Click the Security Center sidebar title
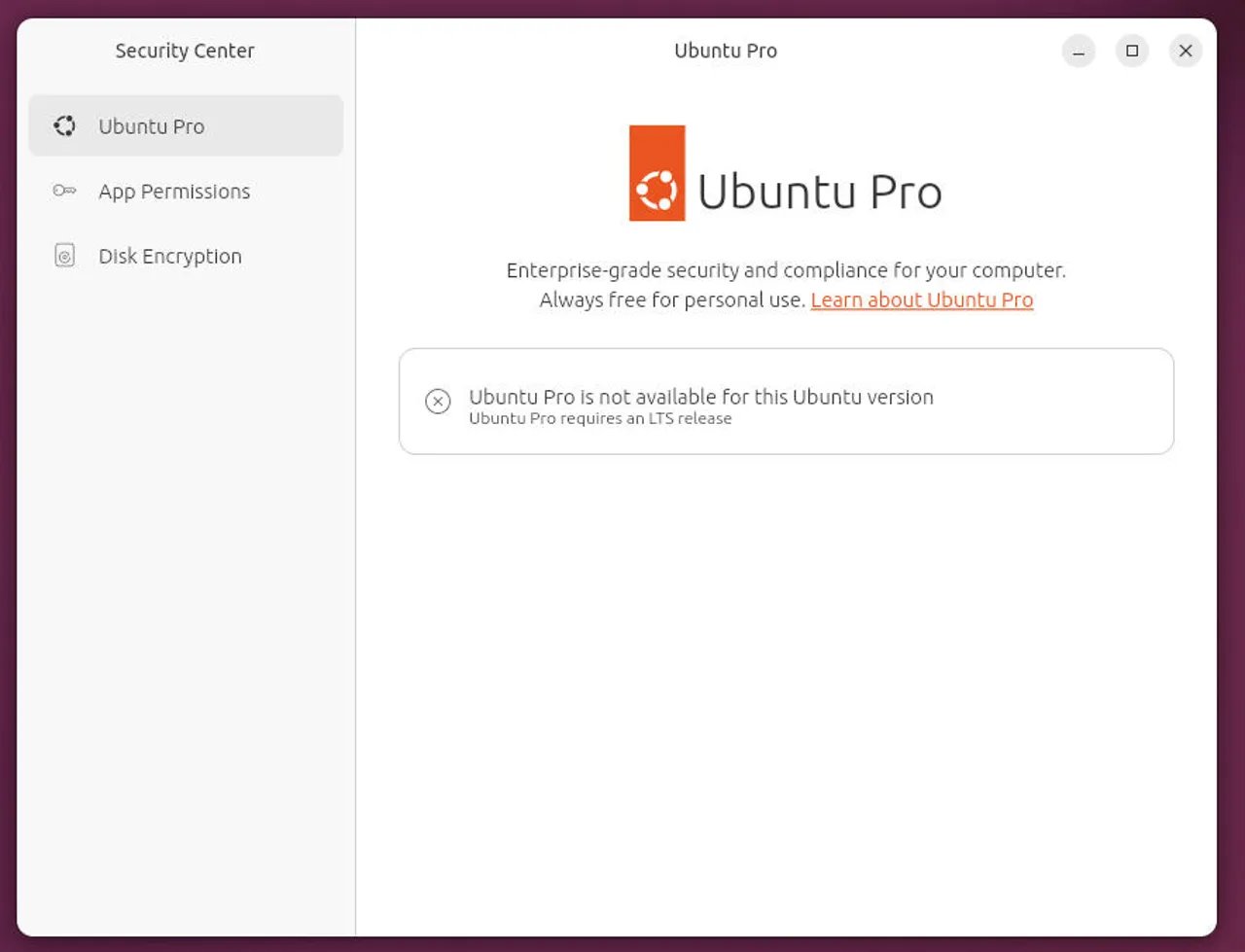 coord(185,51)
